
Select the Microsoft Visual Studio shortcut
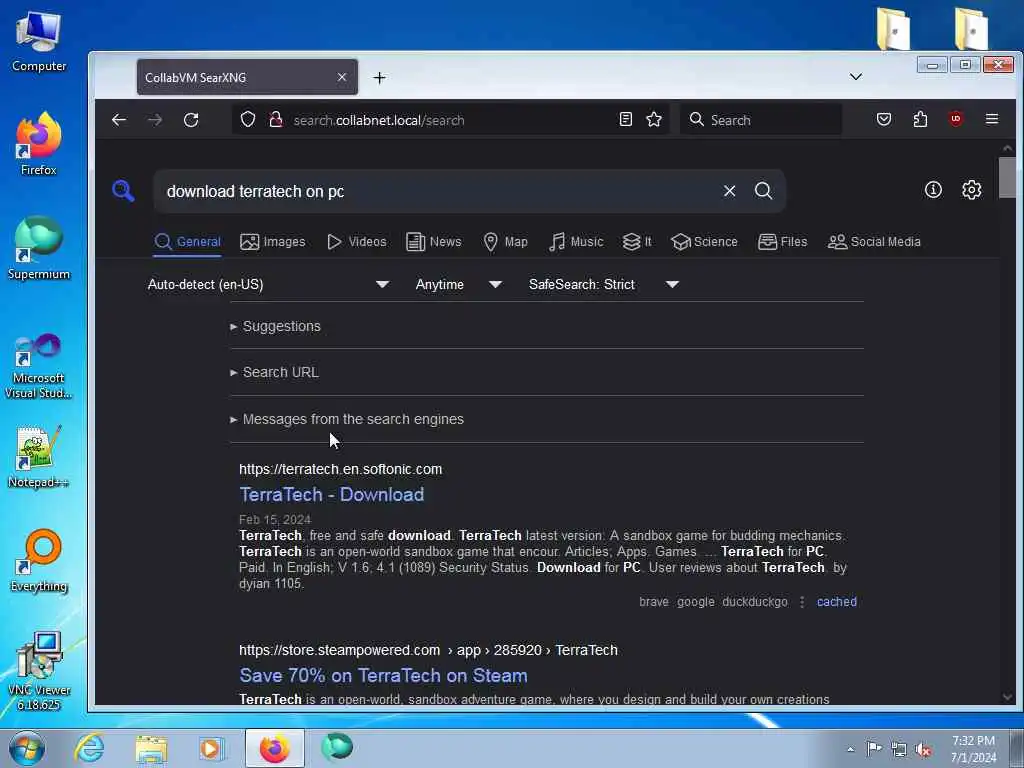[x=39, y=366]
